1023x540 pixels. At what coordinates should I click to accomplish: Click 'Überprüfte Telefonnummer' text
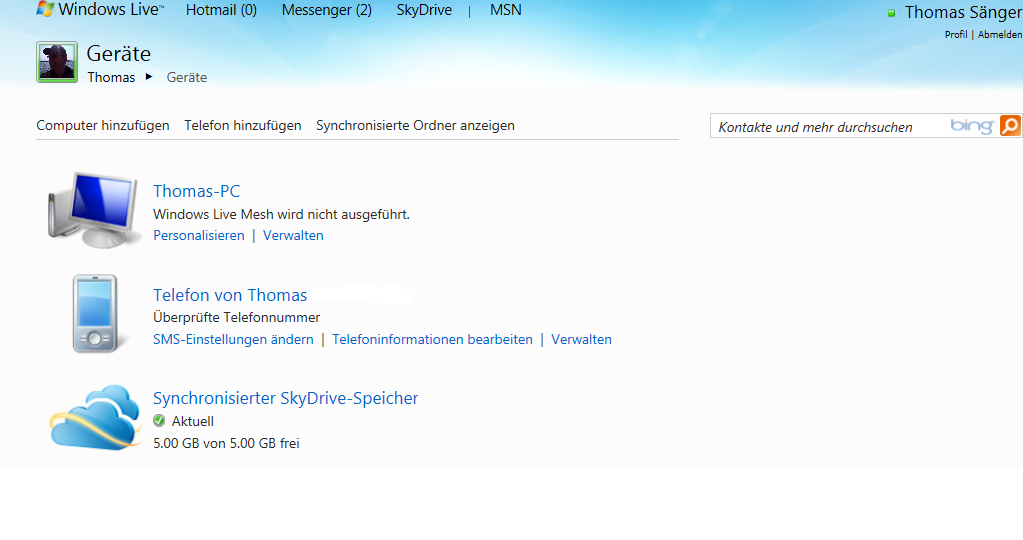tap(236, 318)
